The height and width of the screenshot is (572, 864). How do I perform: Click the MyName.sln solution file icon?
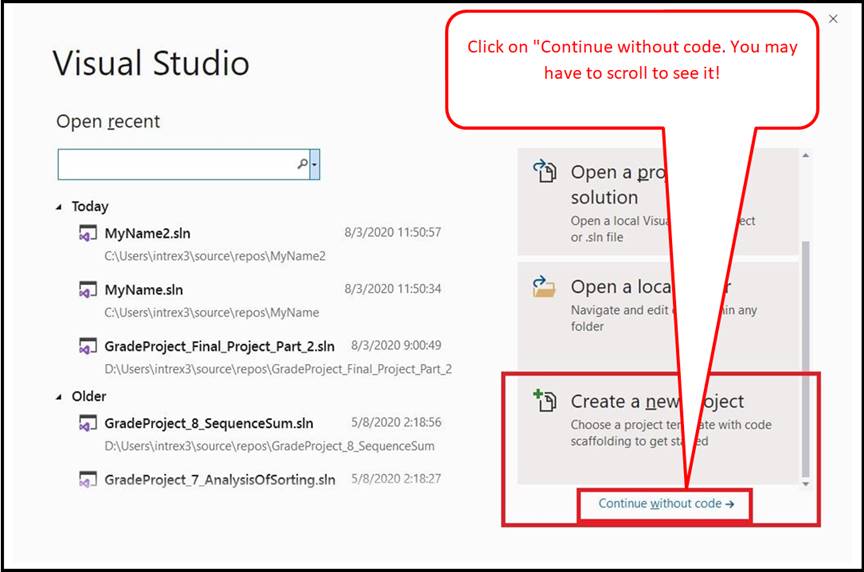tap(88, 291)
